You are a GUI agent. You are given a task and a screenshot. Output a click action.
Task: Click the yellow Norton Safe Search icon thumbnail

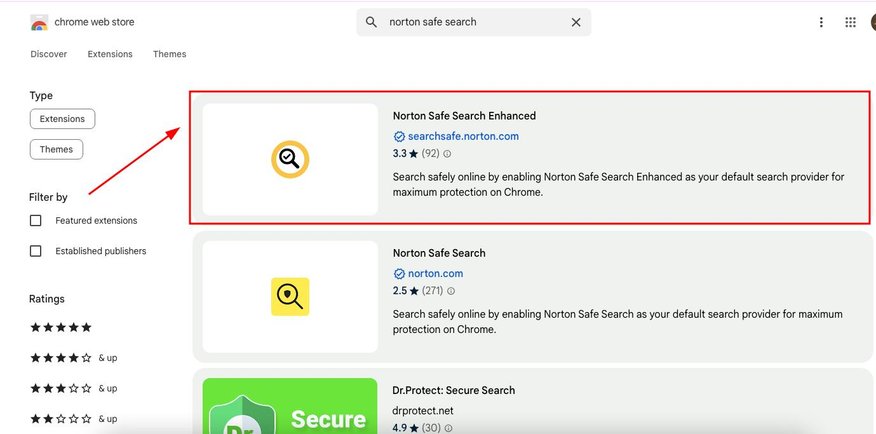tap(290, 297)
